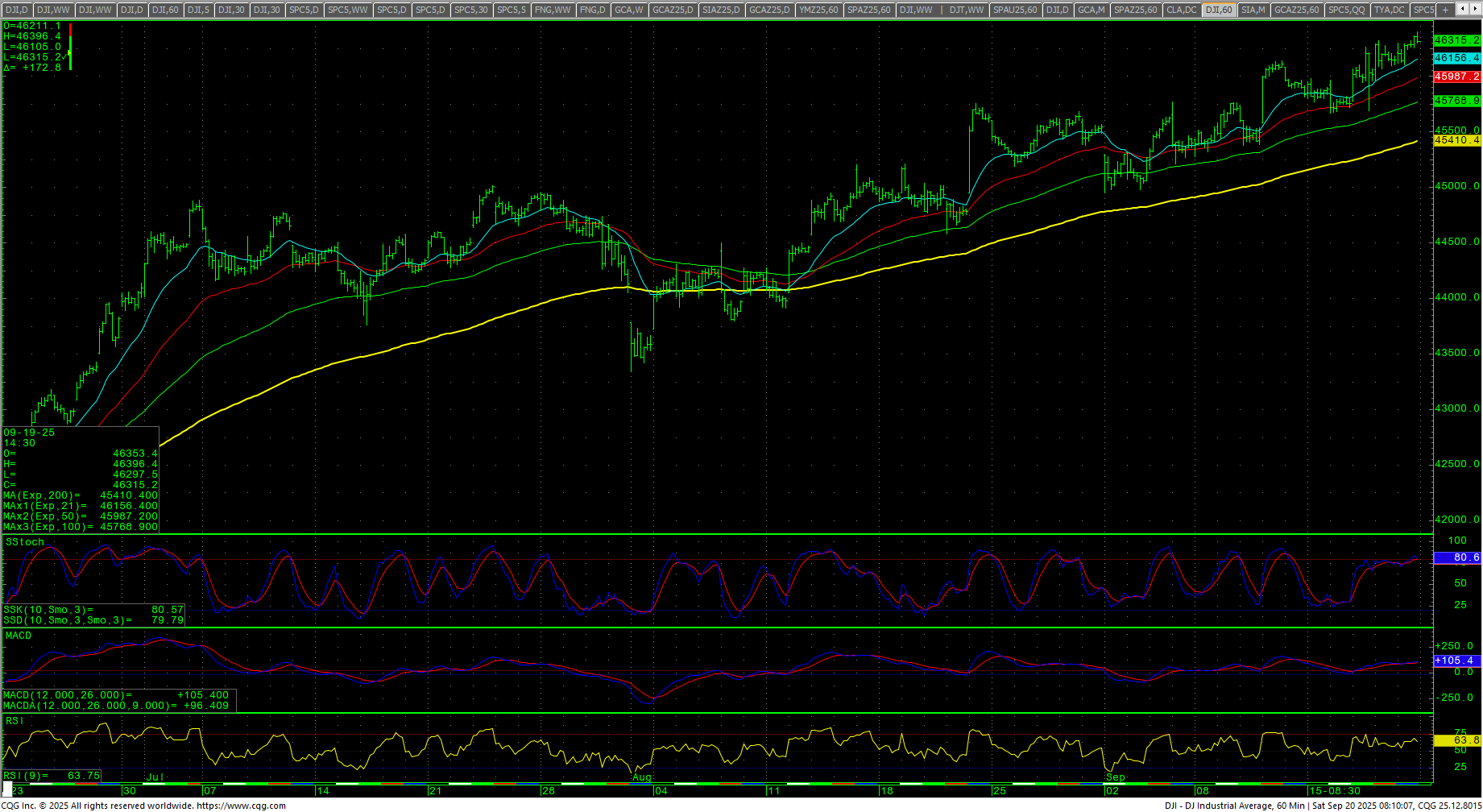Viewport: 1483px width, 812px height.
Task: Click the SStoch study label
Action: tap(25, 542)
